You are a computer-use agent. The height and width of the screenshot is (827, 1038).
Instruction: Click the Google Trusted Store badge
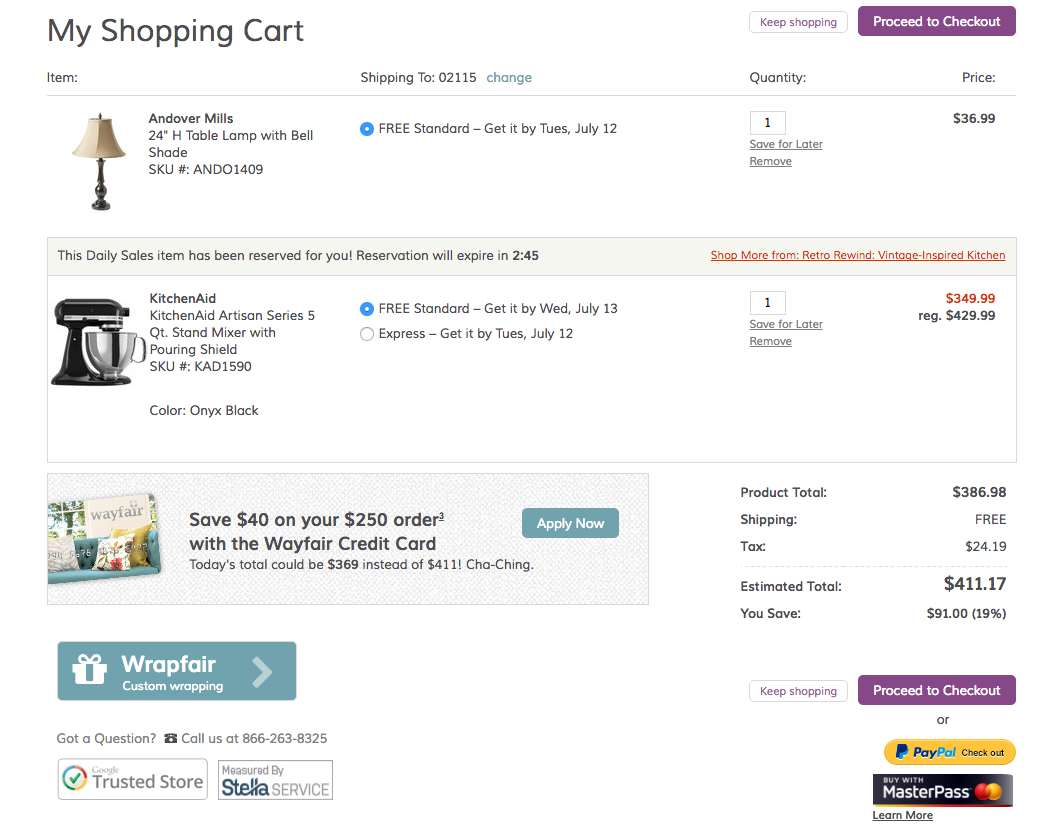(132, 780)
